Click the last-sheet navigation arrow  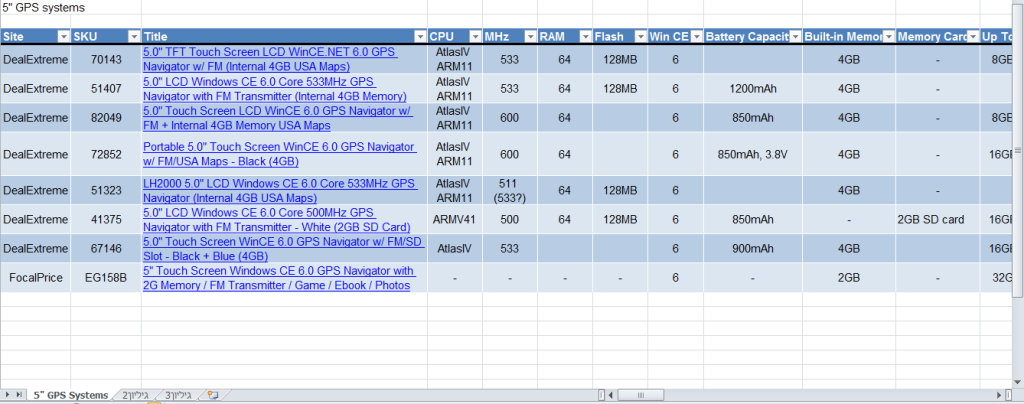pos(19,396)
